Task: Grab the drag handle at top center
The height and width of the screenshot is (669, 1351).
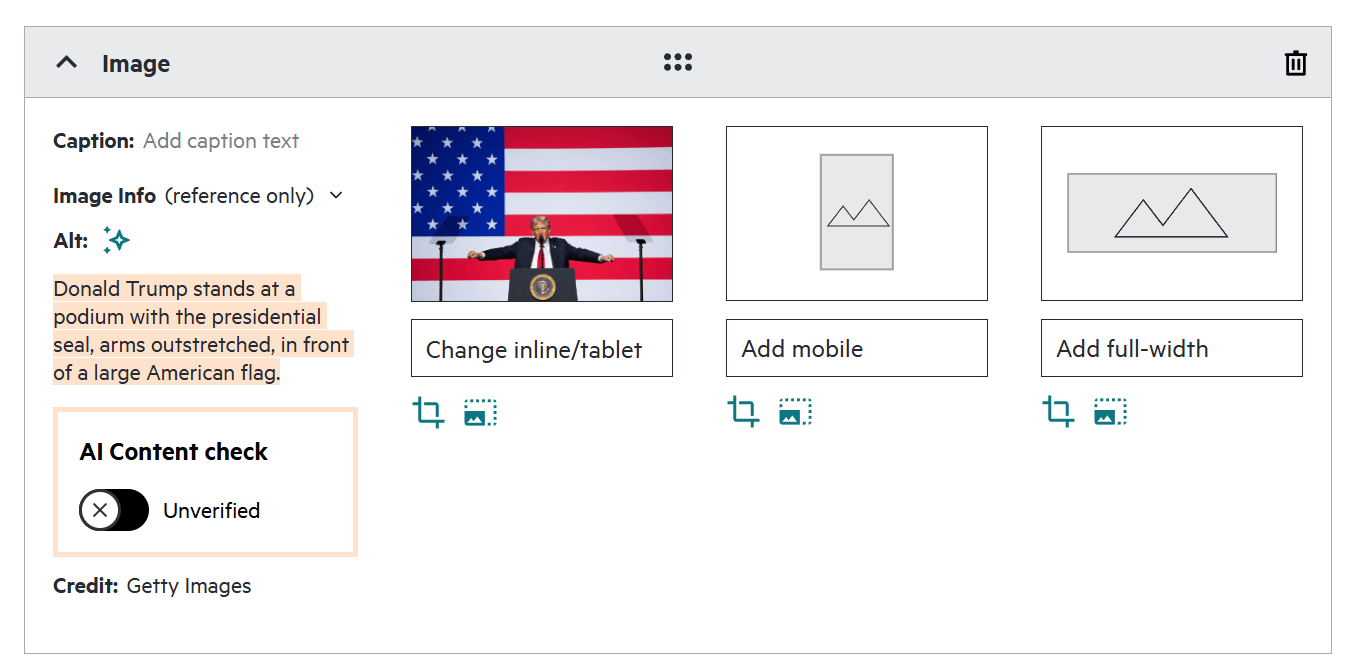Action: tap(677, 61)
